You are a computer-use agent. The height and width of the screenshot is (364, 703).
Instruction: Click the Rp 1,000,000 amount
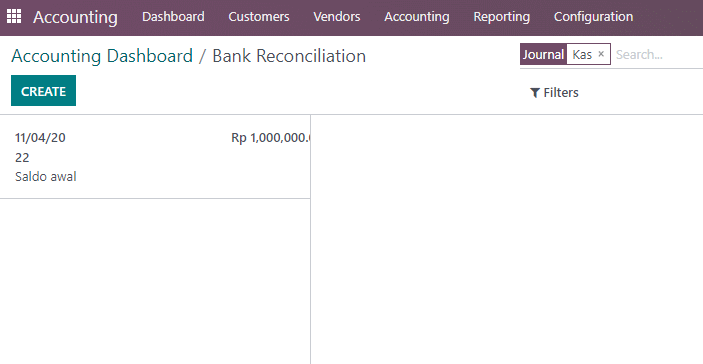coord(271,138)
